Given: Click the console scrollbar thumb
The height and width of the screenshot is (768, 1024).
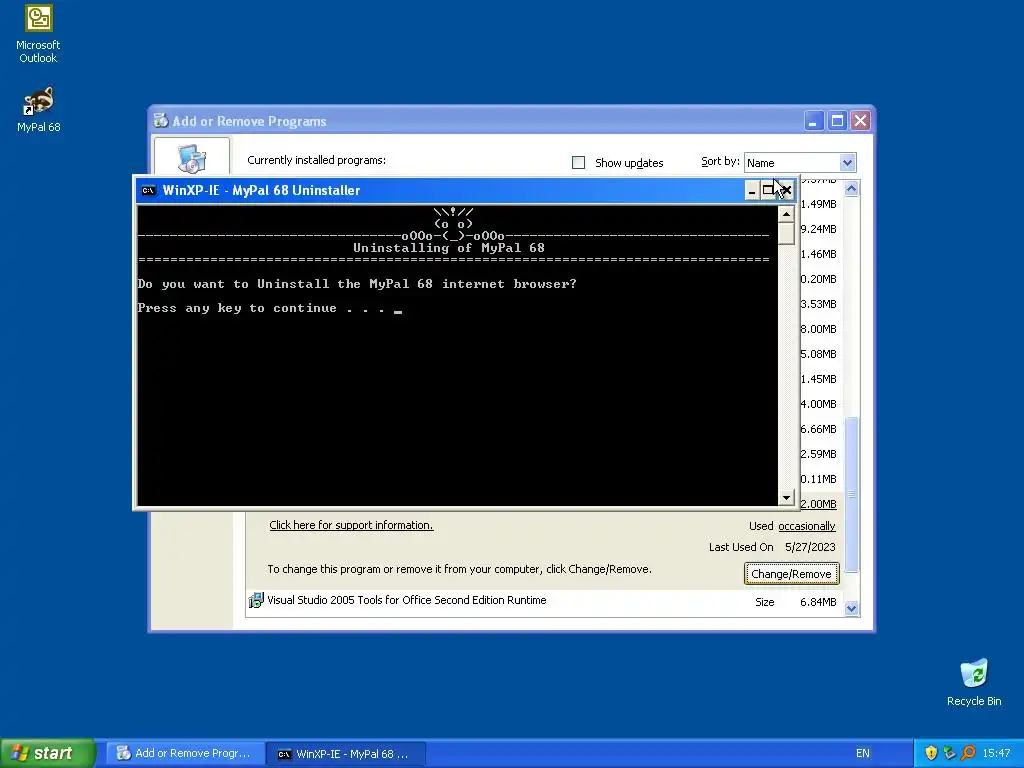Looking at the screenshot, I should pos(786,233).
